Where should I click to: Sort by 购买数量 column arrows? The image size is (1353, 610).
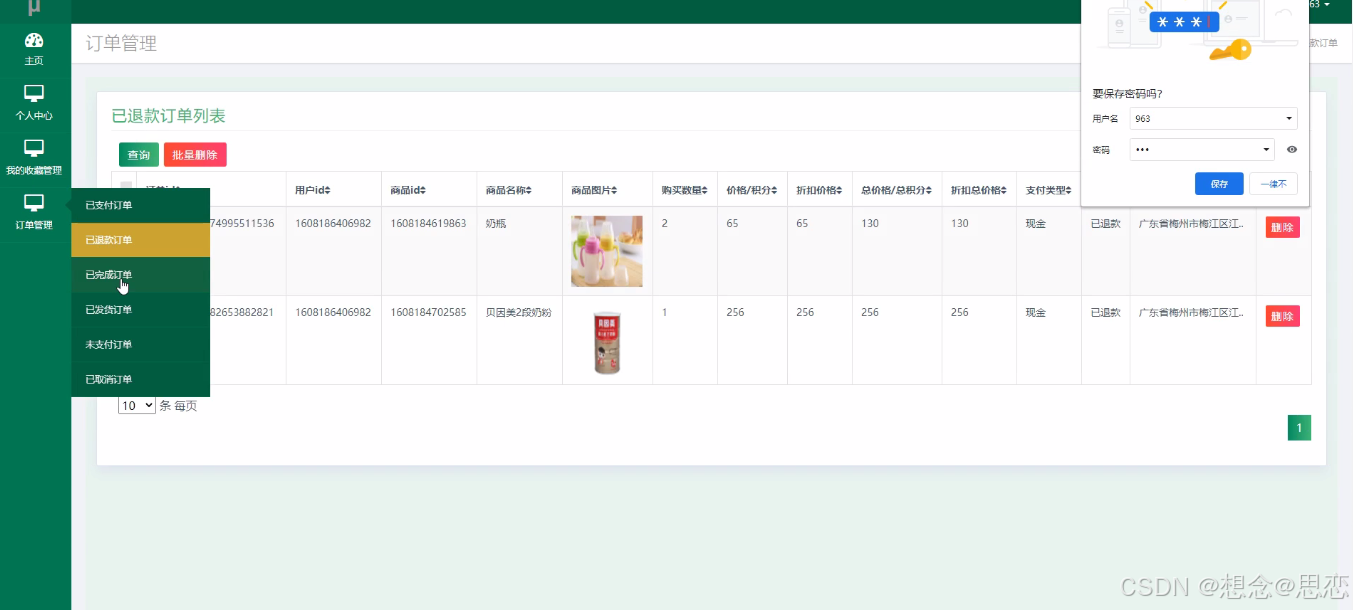[704, 190]
